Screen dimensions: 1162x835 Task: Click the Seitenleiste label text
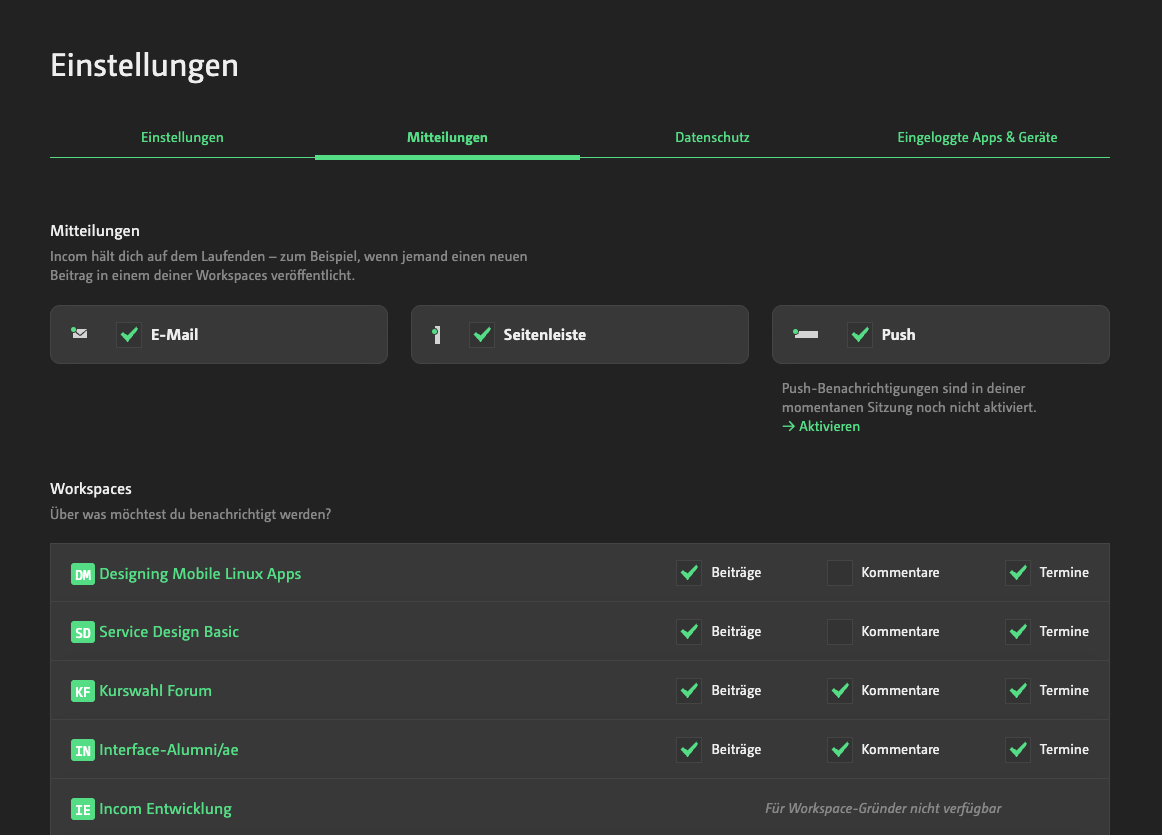pyautogui.click(x=545, y=335)
